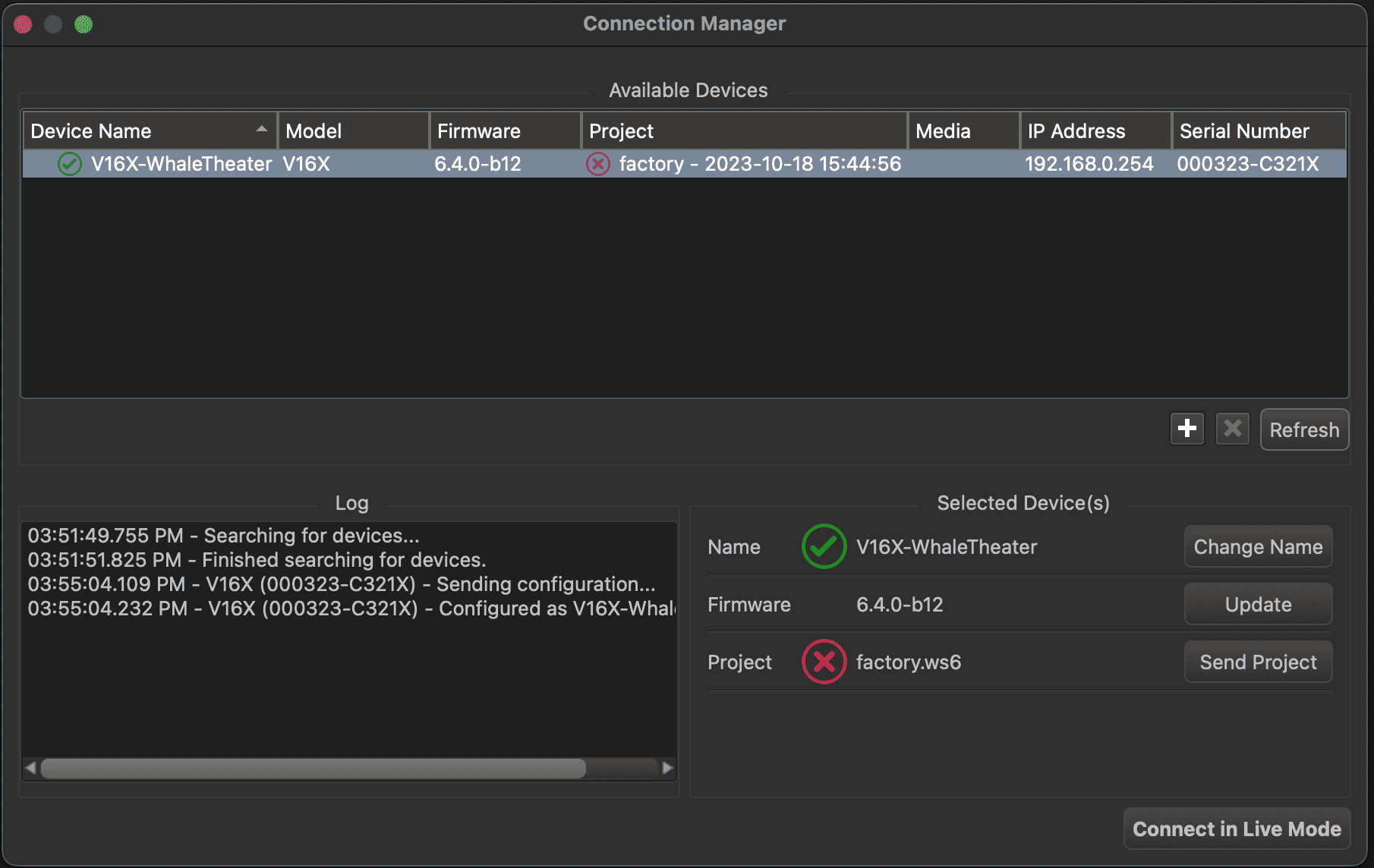Viewport: 1374px width, 868px height.
Task: Click the X remove device icon
Action: point(1233,429)
